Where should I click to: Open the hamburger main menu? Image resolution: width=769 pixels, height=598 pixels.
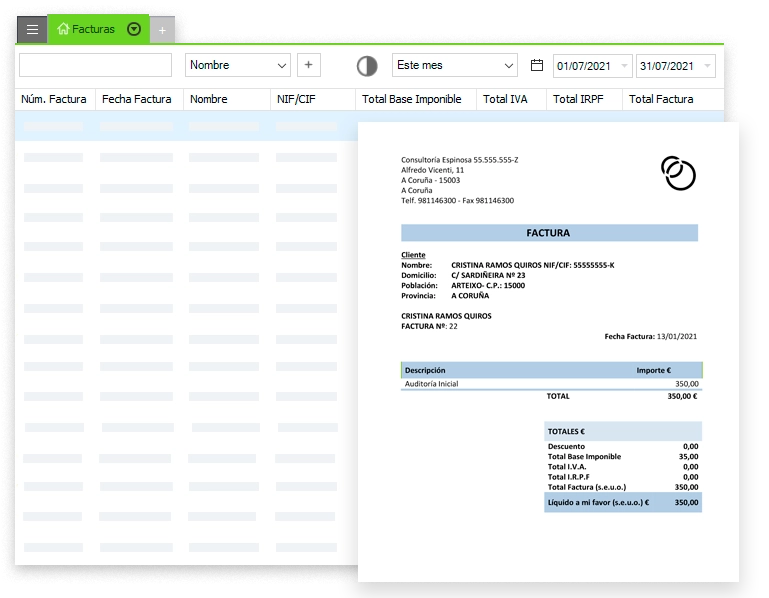(32, 30)
